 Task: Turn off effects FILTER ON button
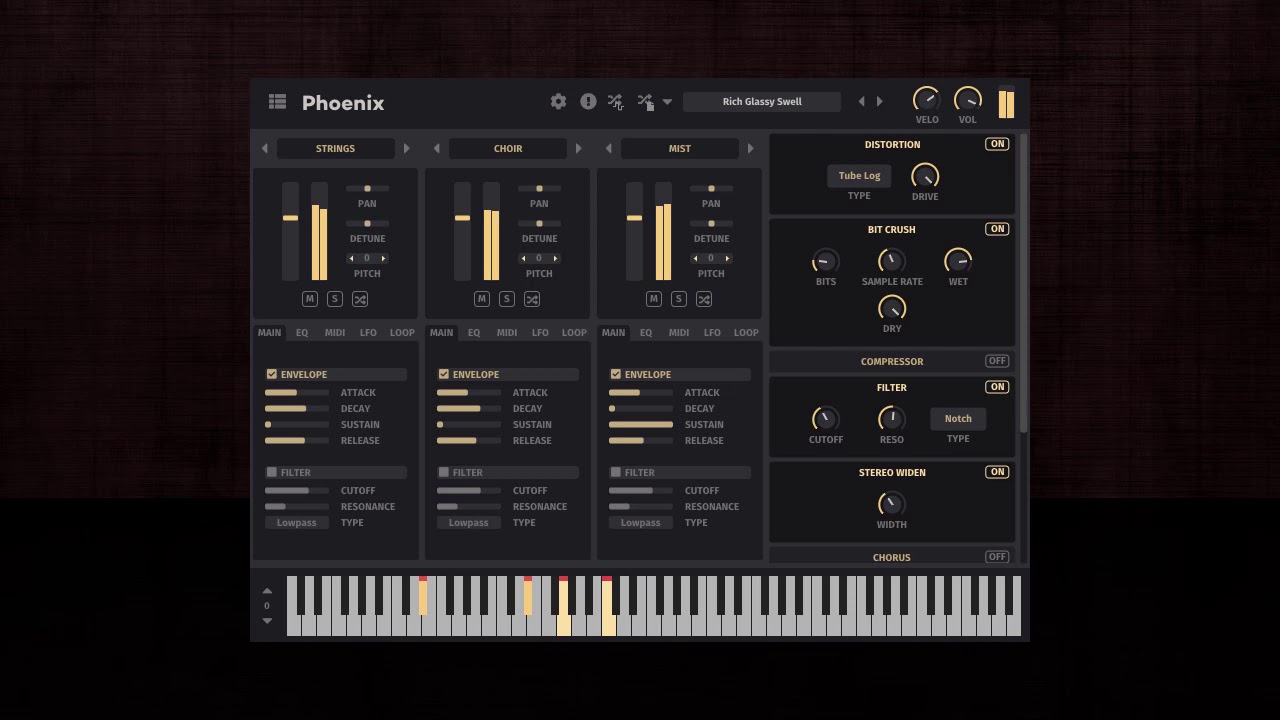point(997,387)
